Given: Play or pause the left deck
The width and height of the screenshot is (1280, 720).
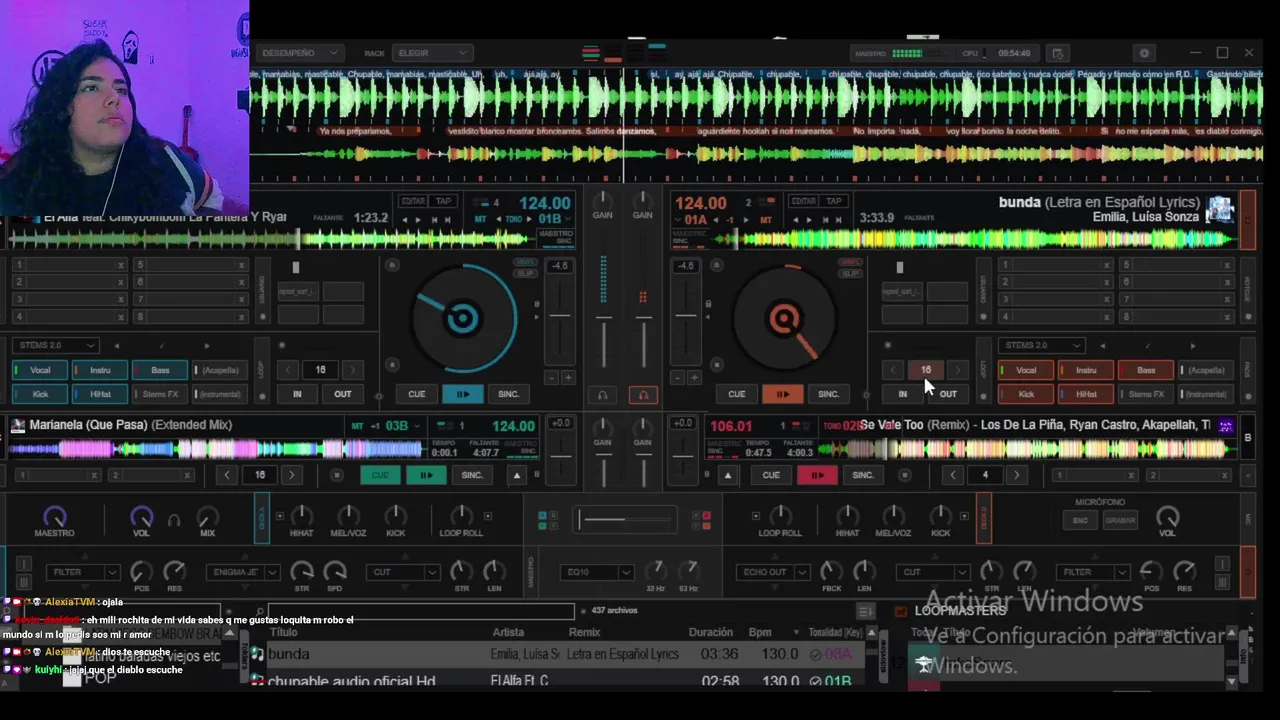Looking at the screenshot, I should [x=462, y=394].
